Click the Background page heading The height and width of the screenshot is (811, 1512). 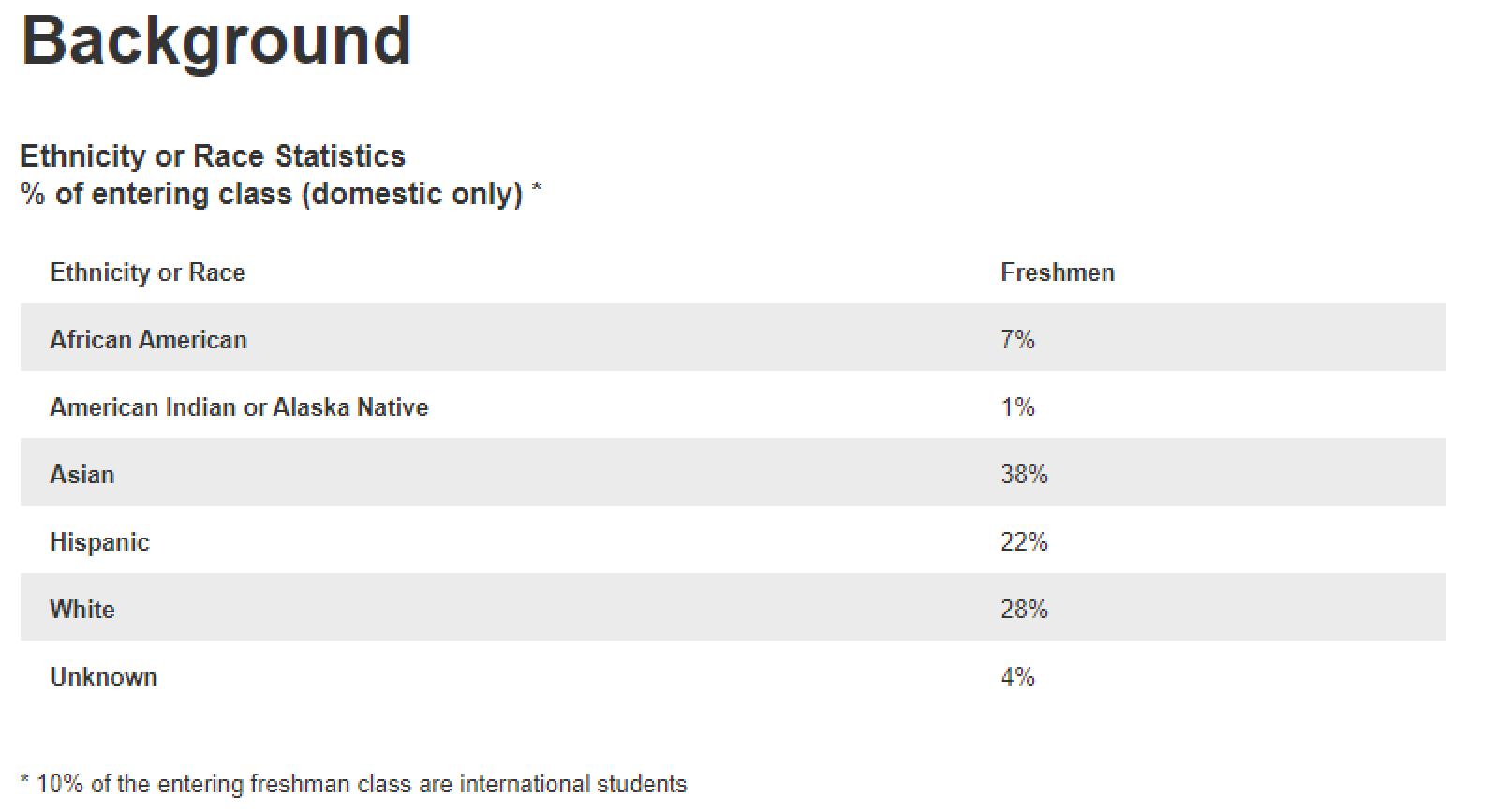click(215, 41)
